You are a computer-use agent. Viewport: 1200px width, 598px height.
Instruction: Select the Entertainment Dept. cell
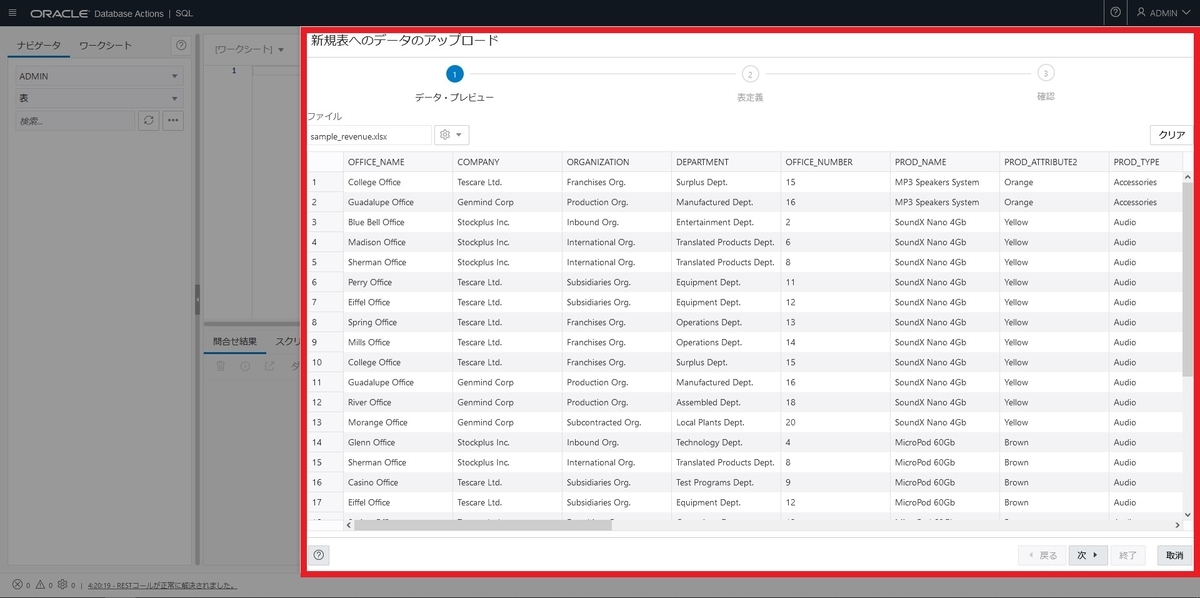point(726,222)
